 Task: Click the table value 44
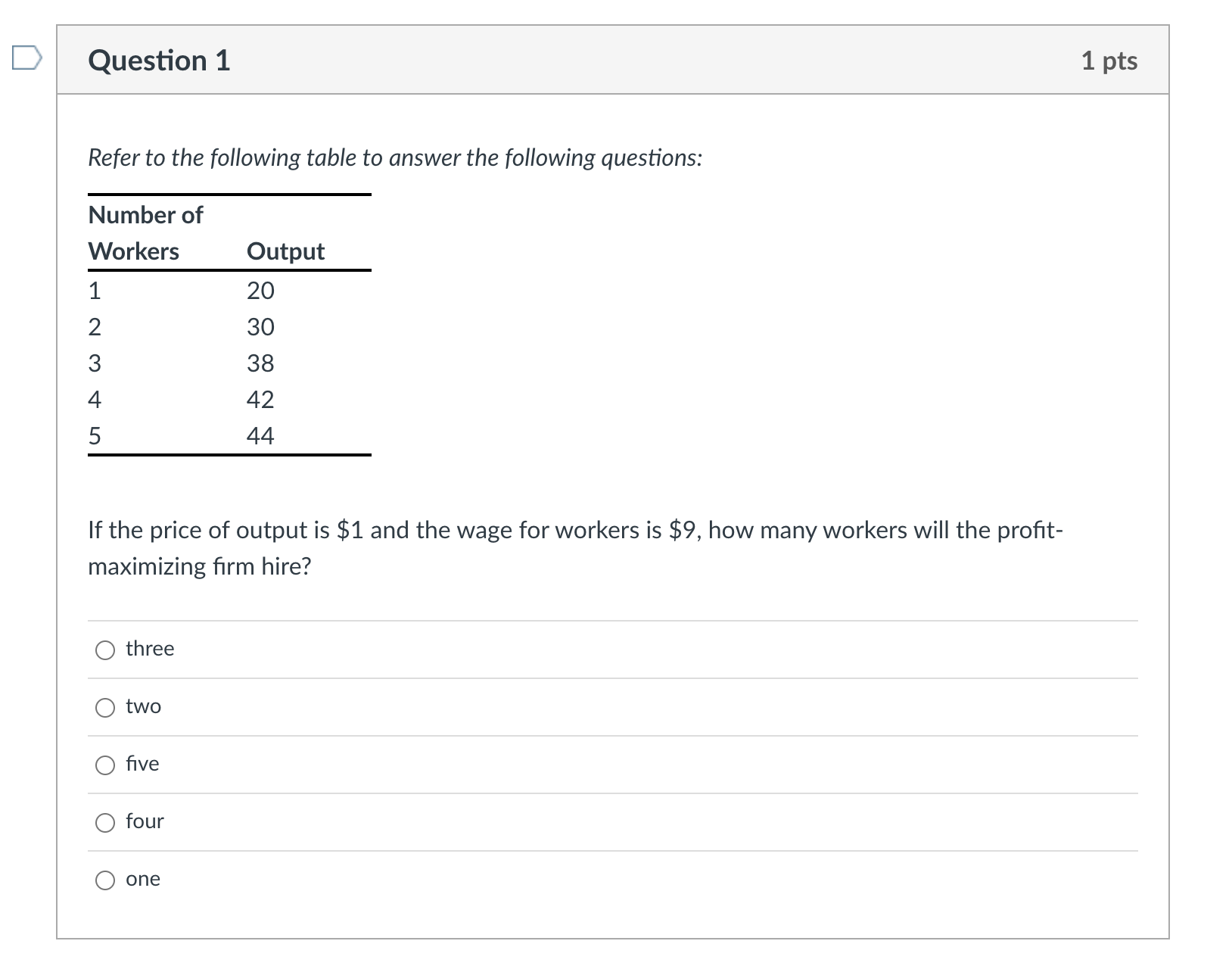(x=260, y=435)
